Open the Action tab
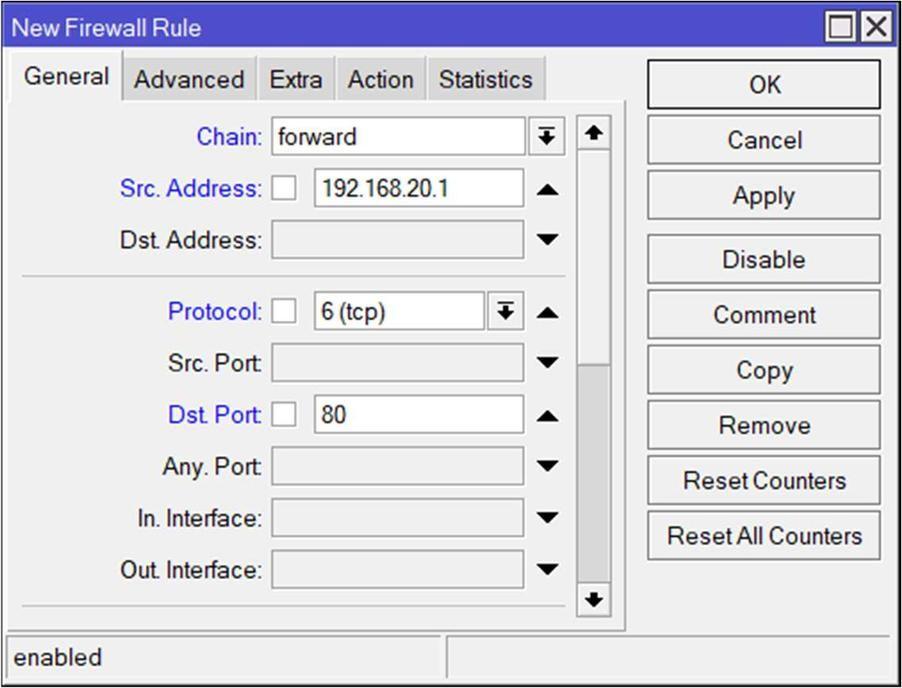This screenshot has width=902, height=688. (x=380, y=80)
